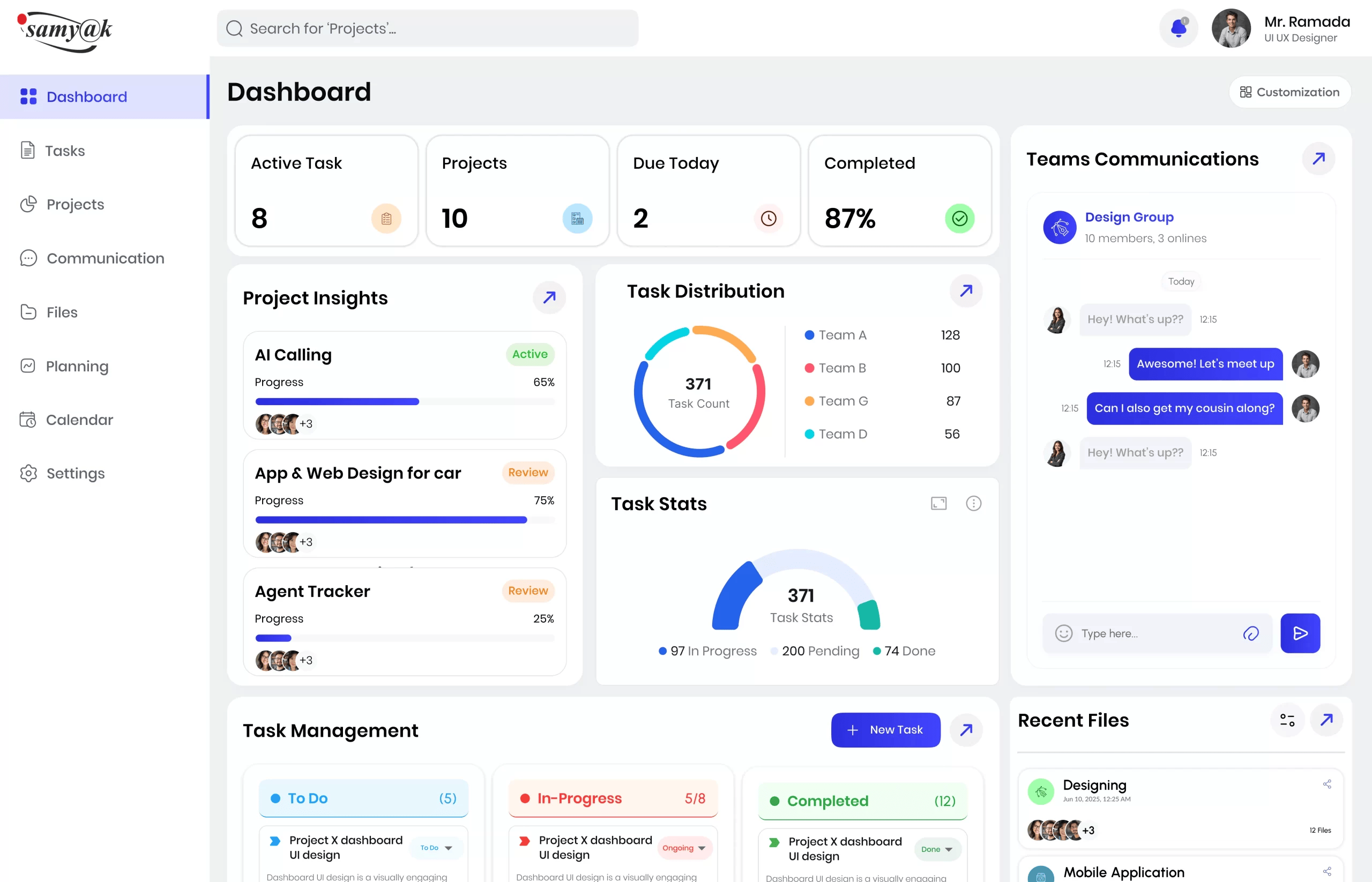Click the notification bell icon
The image size is (1372, 882).
point(1179,28)
